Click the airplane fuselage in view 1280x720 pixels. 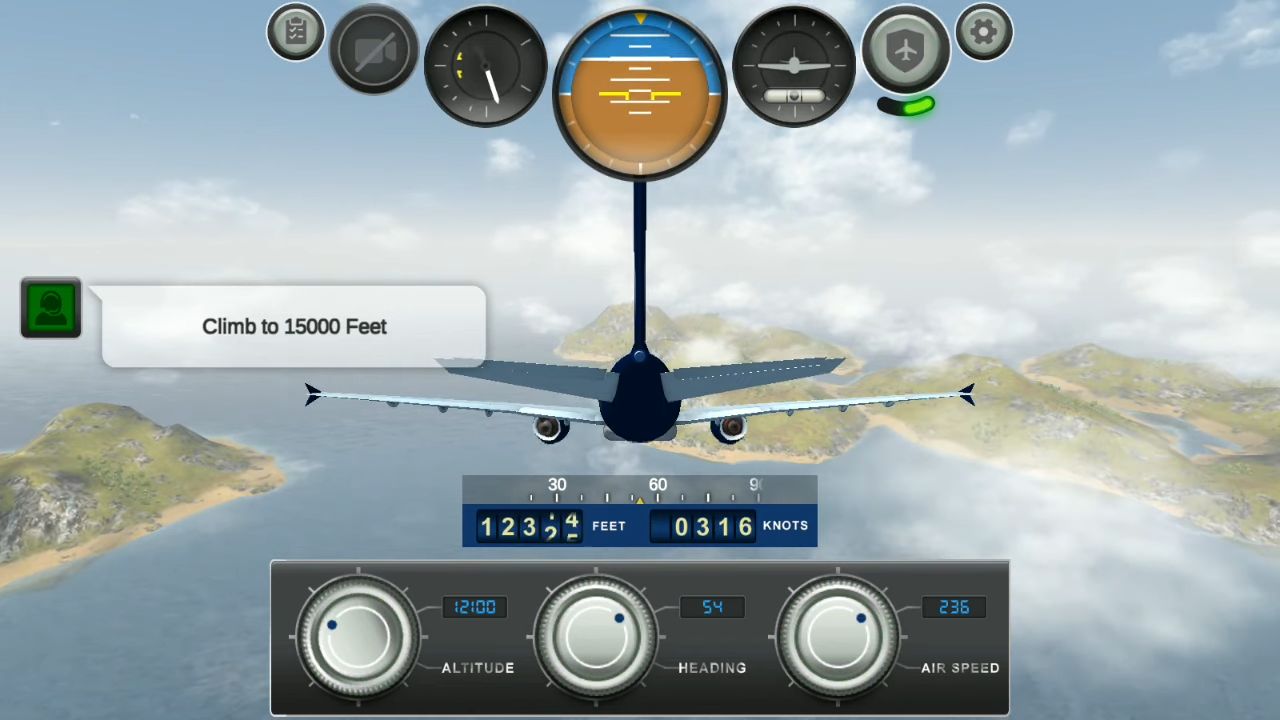640,397
